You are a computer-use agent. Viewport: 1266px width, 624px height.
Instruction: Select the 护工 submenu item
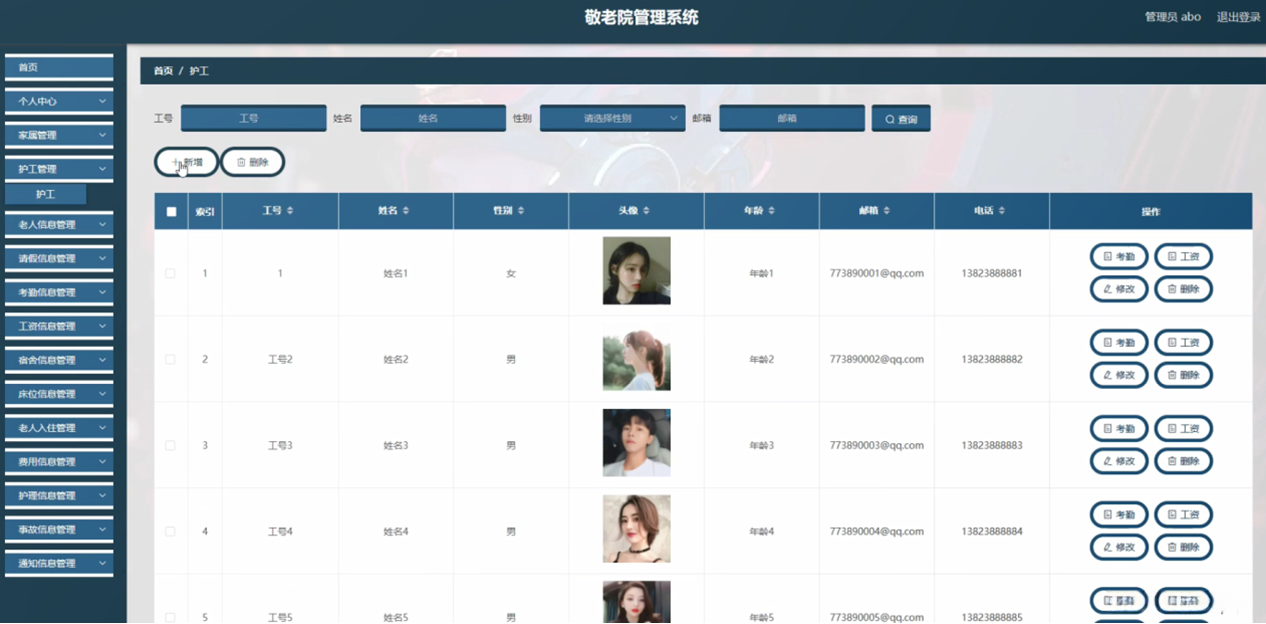click(x=46, y=194)
